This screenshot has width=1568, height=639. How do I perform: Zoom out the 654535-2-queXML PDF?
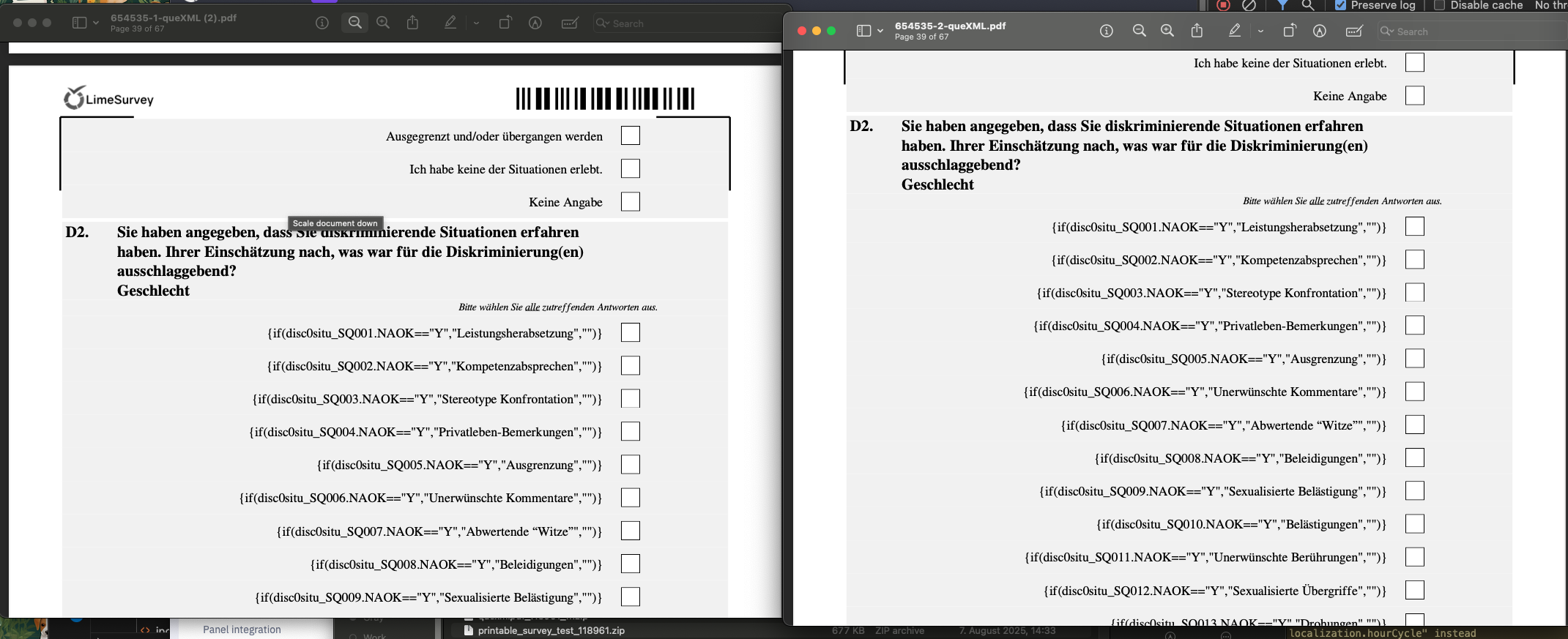coord(1140,31)
